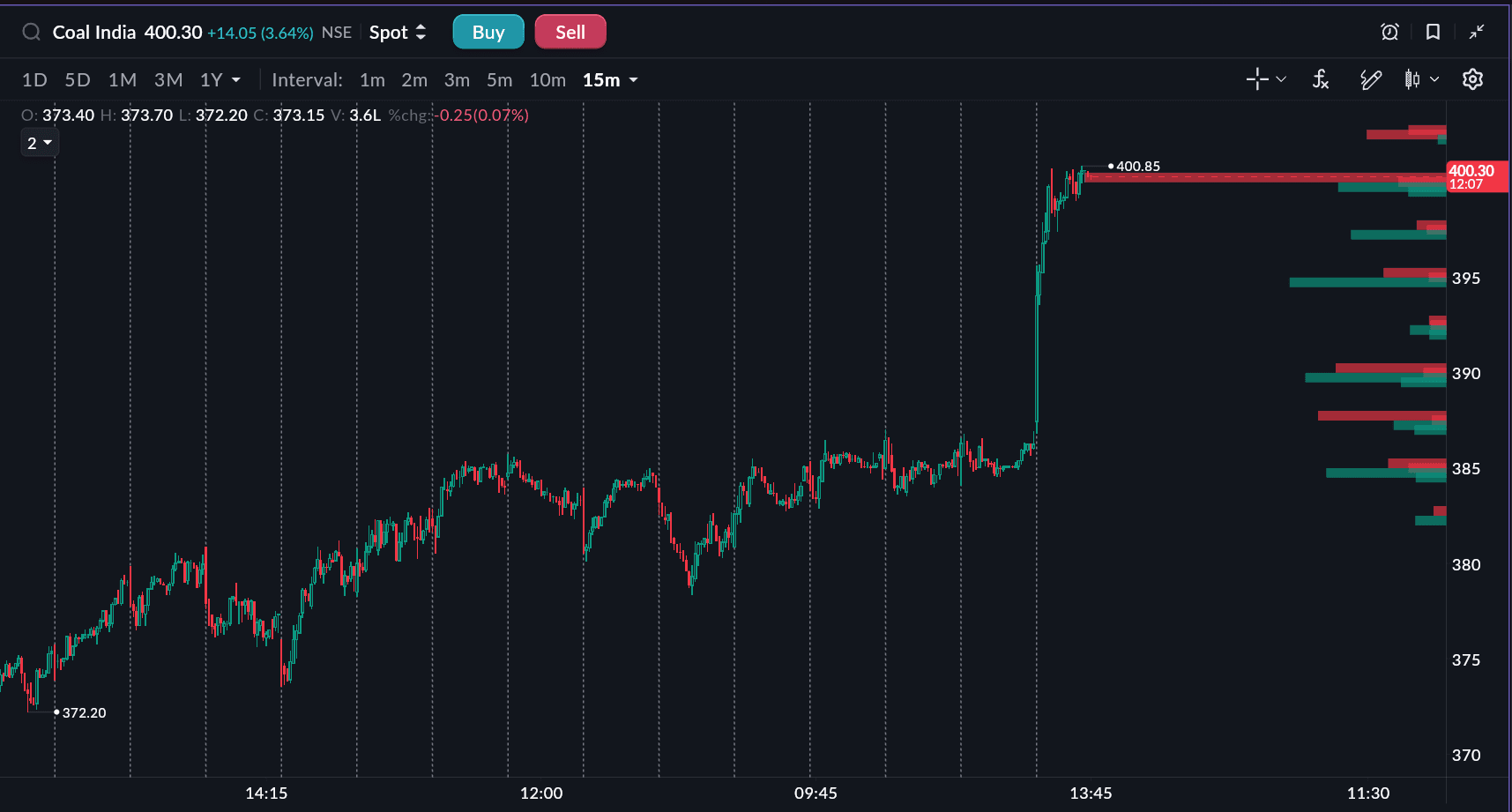Switch to the 3M timeframe
Screen dimensions: 1512x812
tap(168, 79)
